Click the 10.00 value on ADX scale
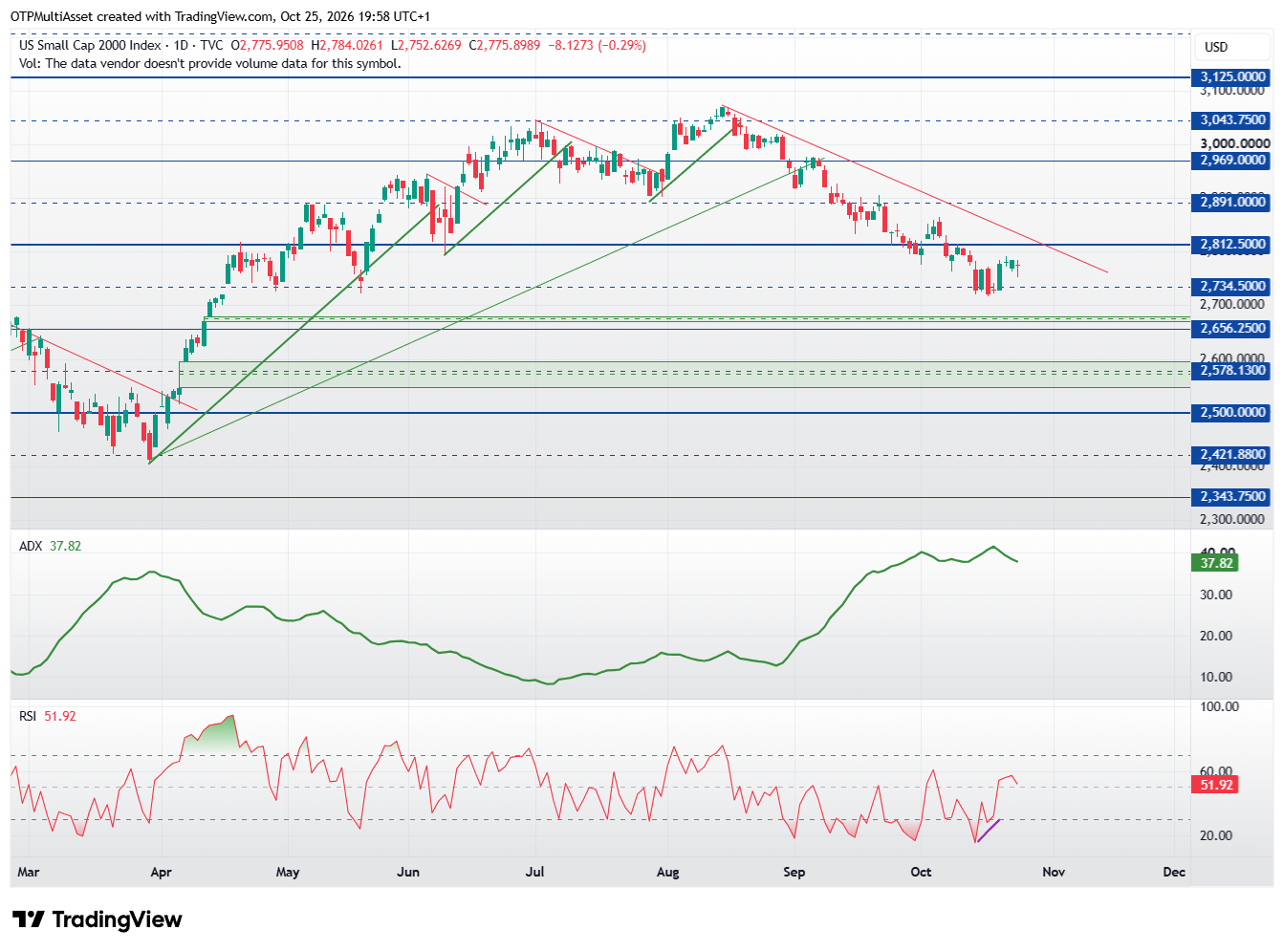Image resolution: width=1284 pixels, height=952 pixels. tap(1216, 677)
